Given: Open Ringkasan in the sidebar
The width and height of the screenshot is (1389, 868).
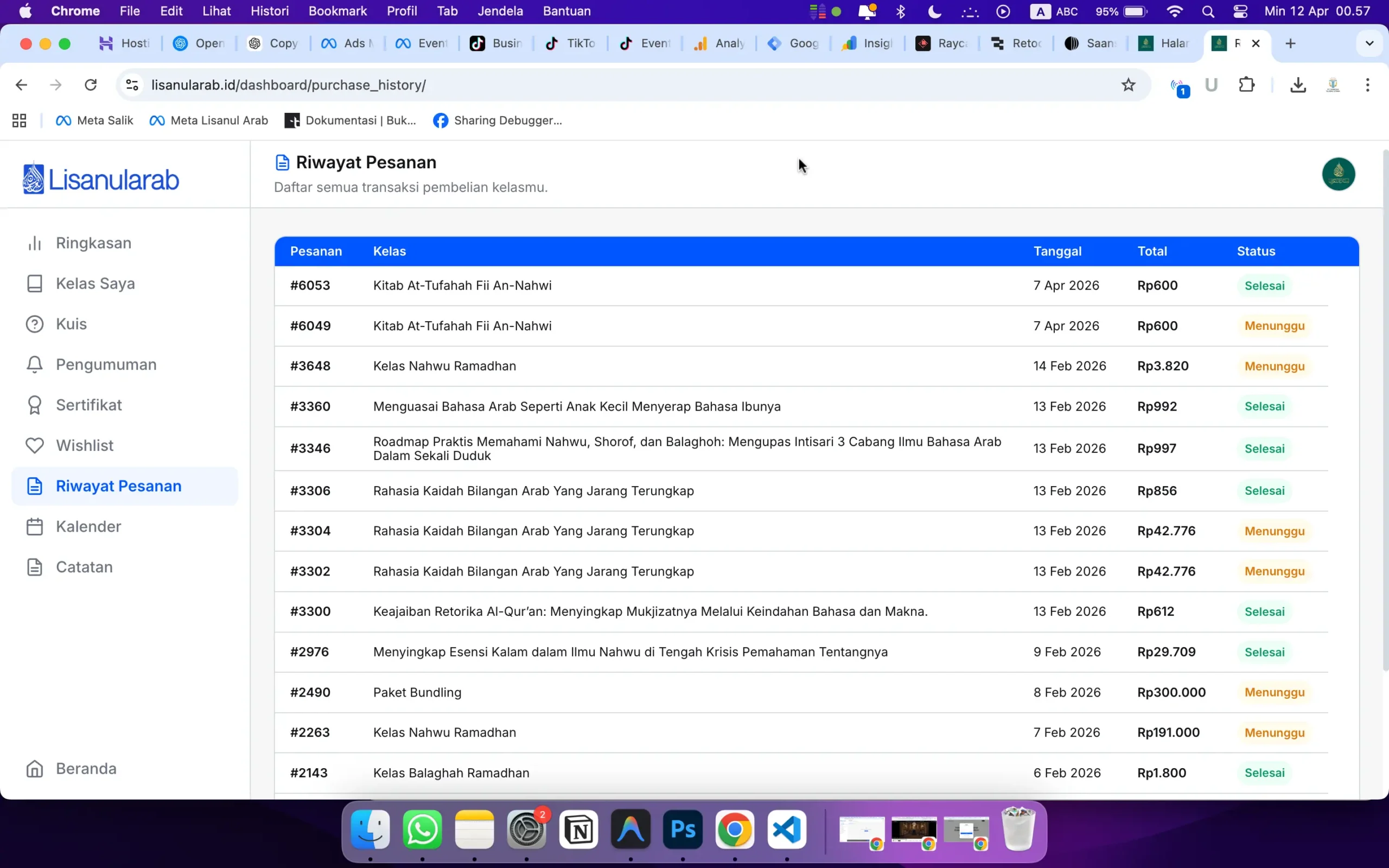Looking at the screenshot, I should pyautogui.click(x=93, y=244).
